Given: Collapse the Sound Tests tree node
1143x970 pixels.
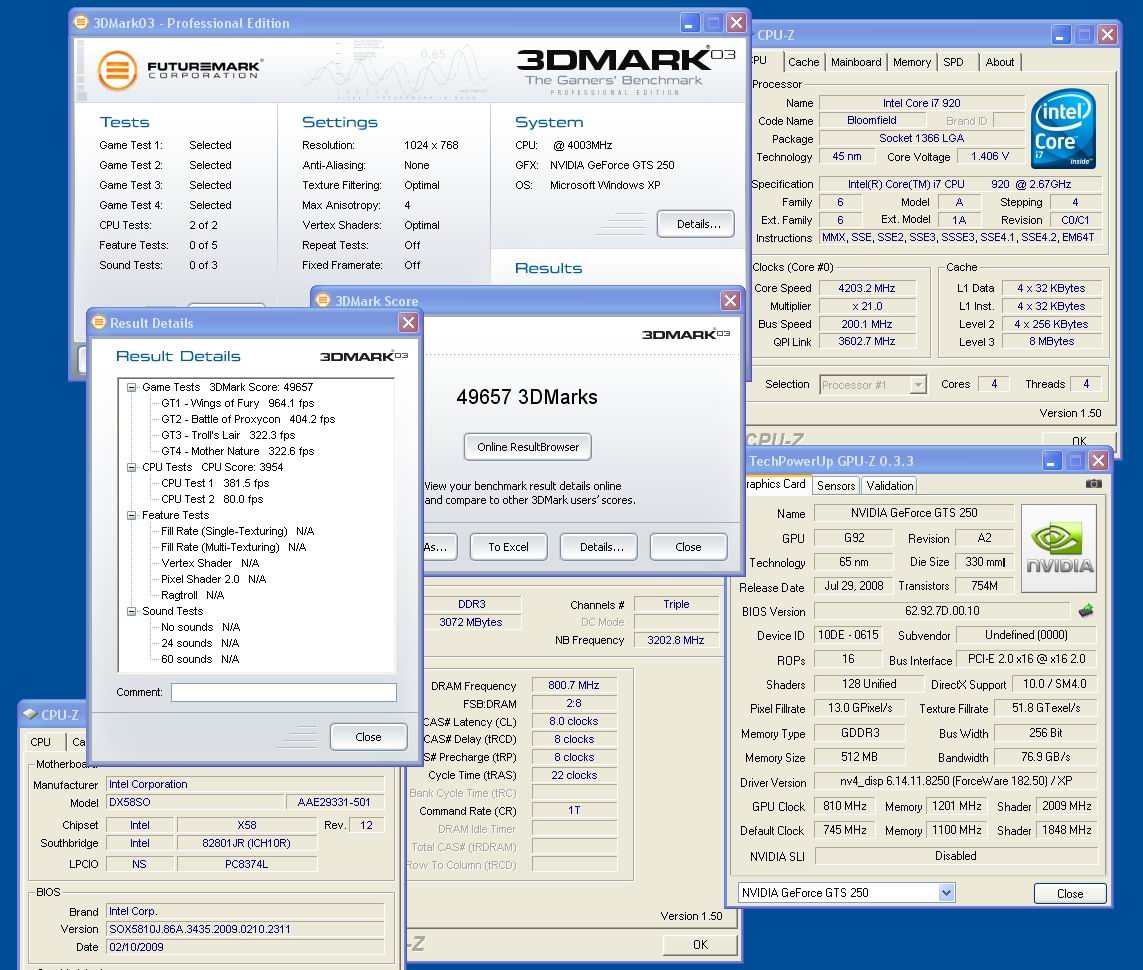Looking at the screenshot, I should click(132, 612).
